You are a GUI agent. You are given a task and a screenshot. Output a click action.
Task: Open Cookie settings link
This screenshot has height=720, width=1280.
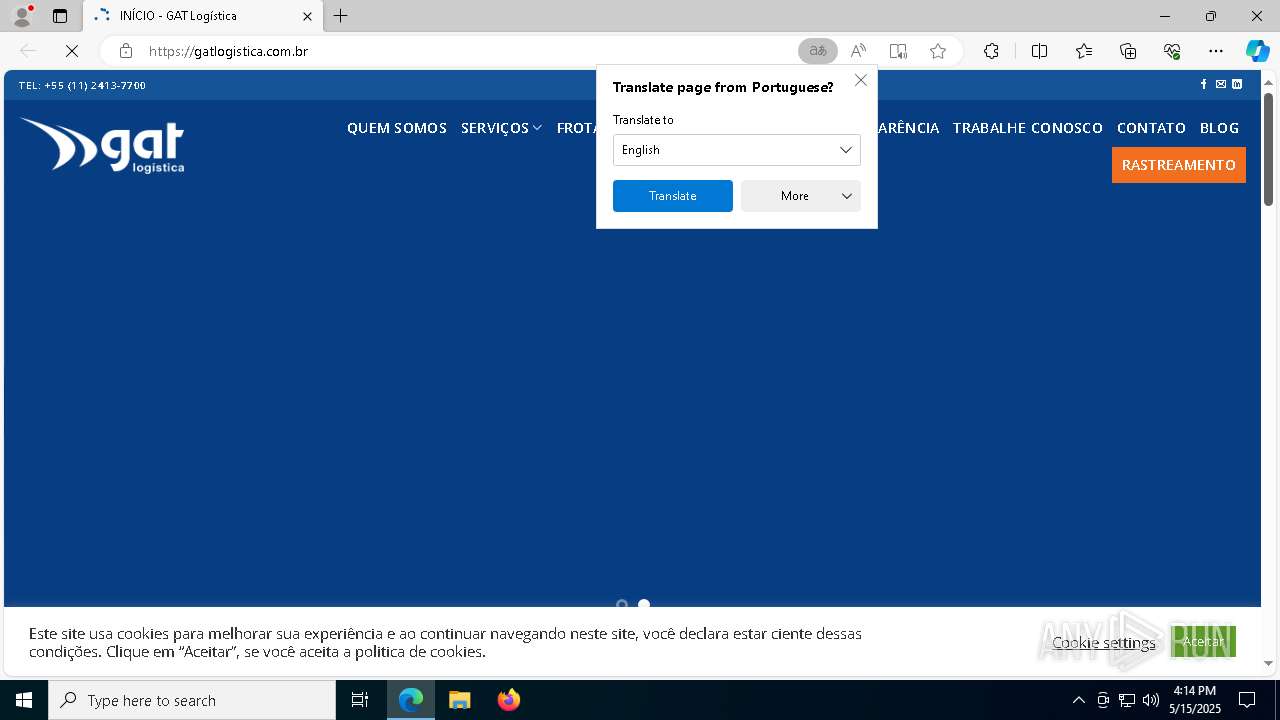[1104, 642]
